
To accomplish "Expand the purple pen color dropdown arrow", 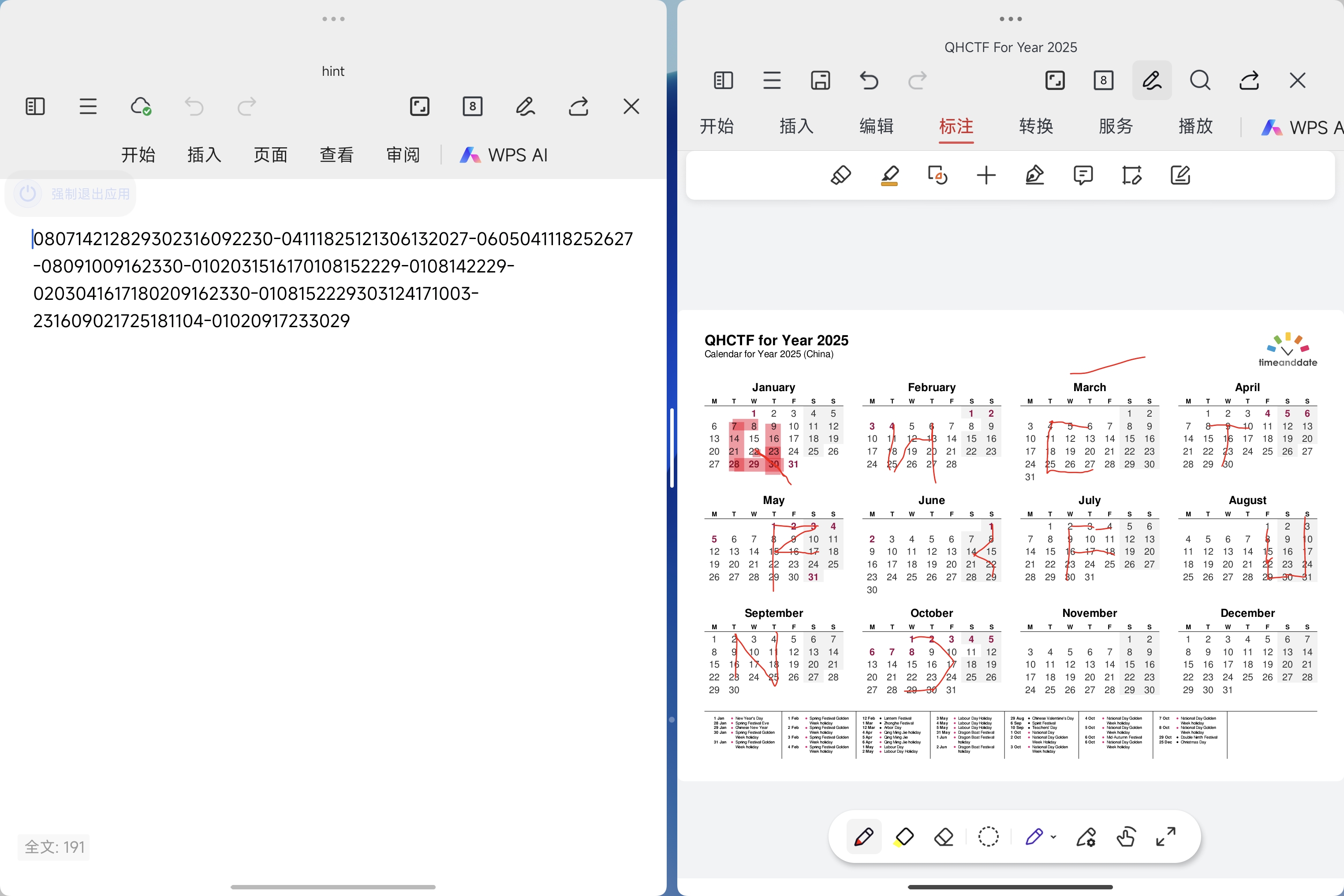I will tap(1053, 837).
